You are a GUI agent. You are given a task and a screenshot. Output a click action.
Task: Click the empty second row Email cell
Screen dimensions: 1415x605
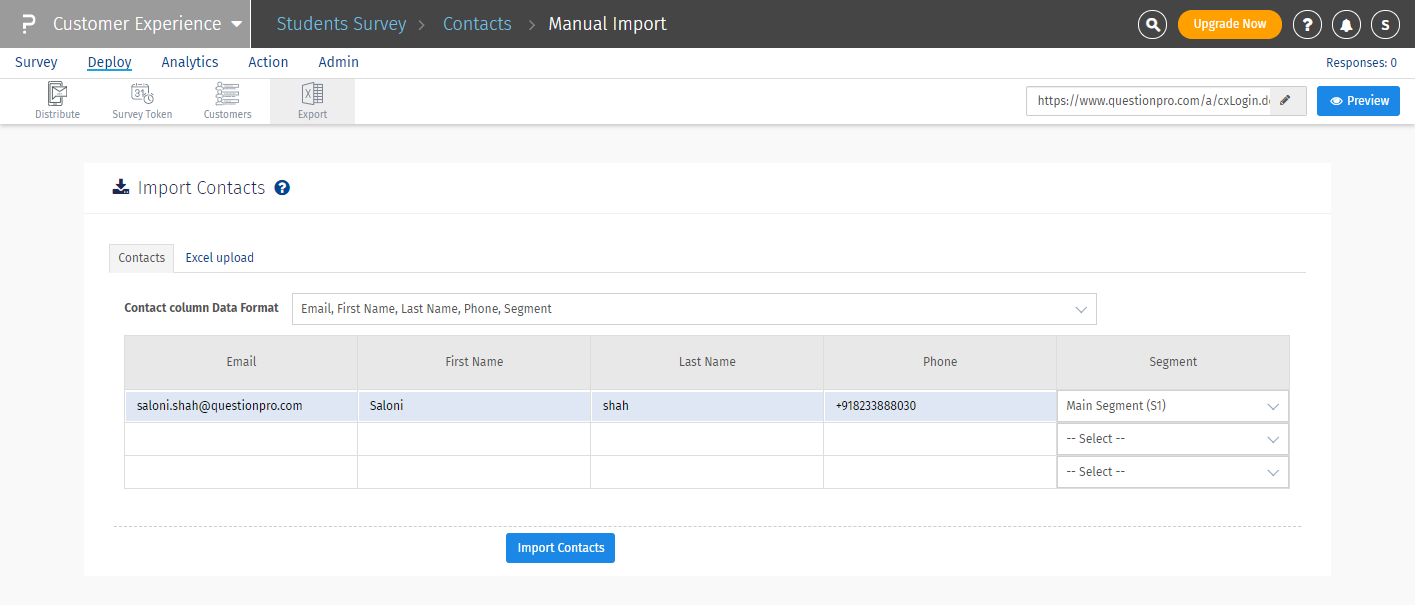(x=241, y=439)
